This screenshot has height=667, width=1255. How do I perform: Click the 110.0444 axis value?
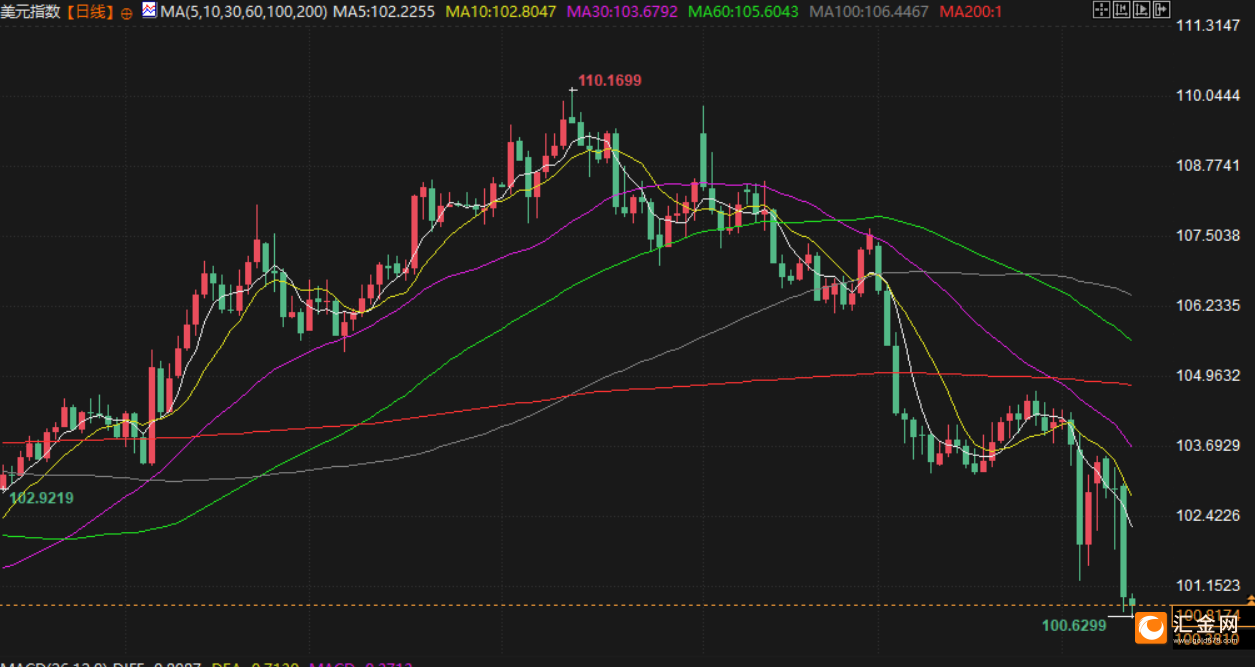[1210, 95]
